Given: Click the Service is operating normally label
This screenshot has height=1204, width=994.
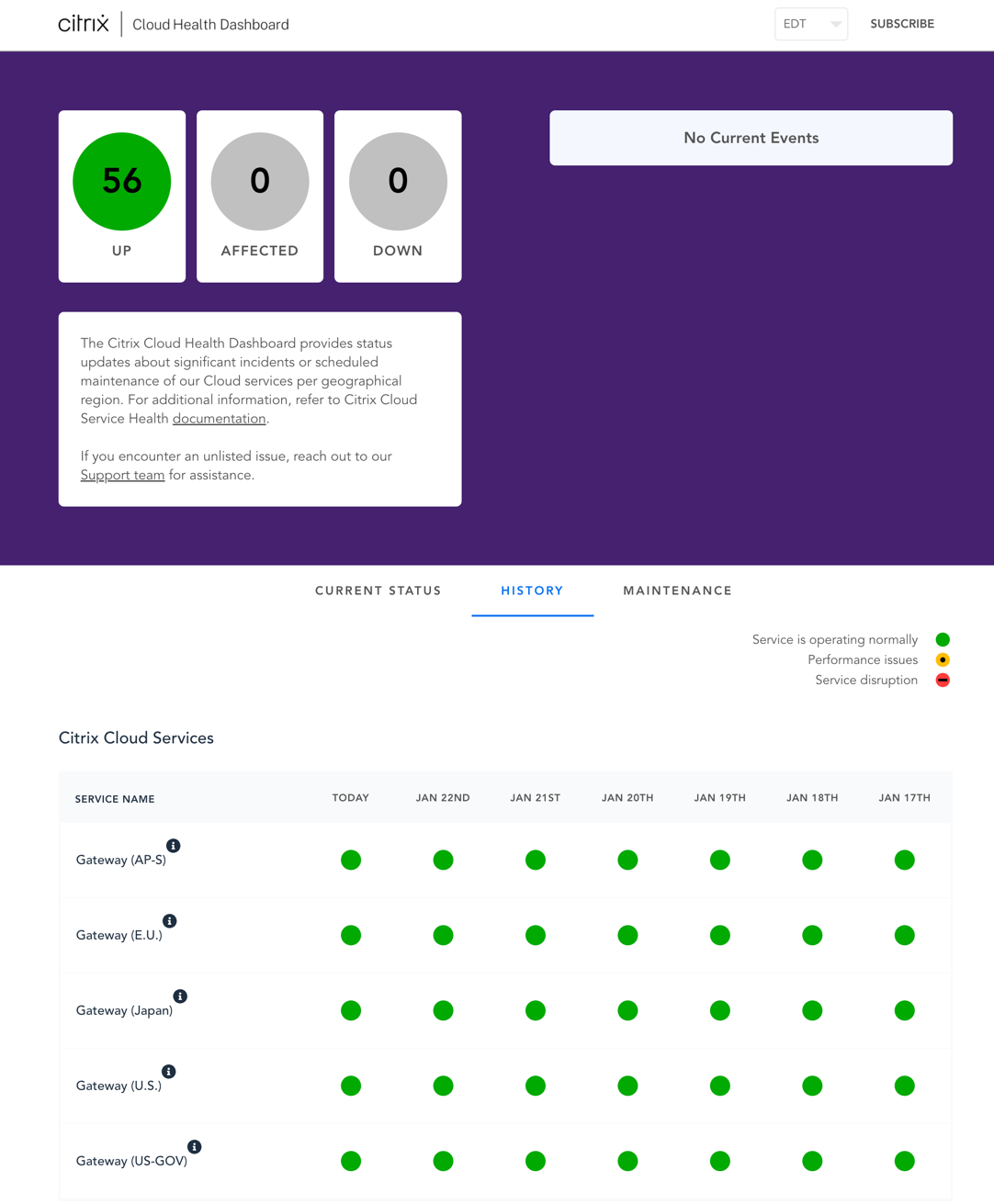Looking at the screenshot, I should point(834,639).
